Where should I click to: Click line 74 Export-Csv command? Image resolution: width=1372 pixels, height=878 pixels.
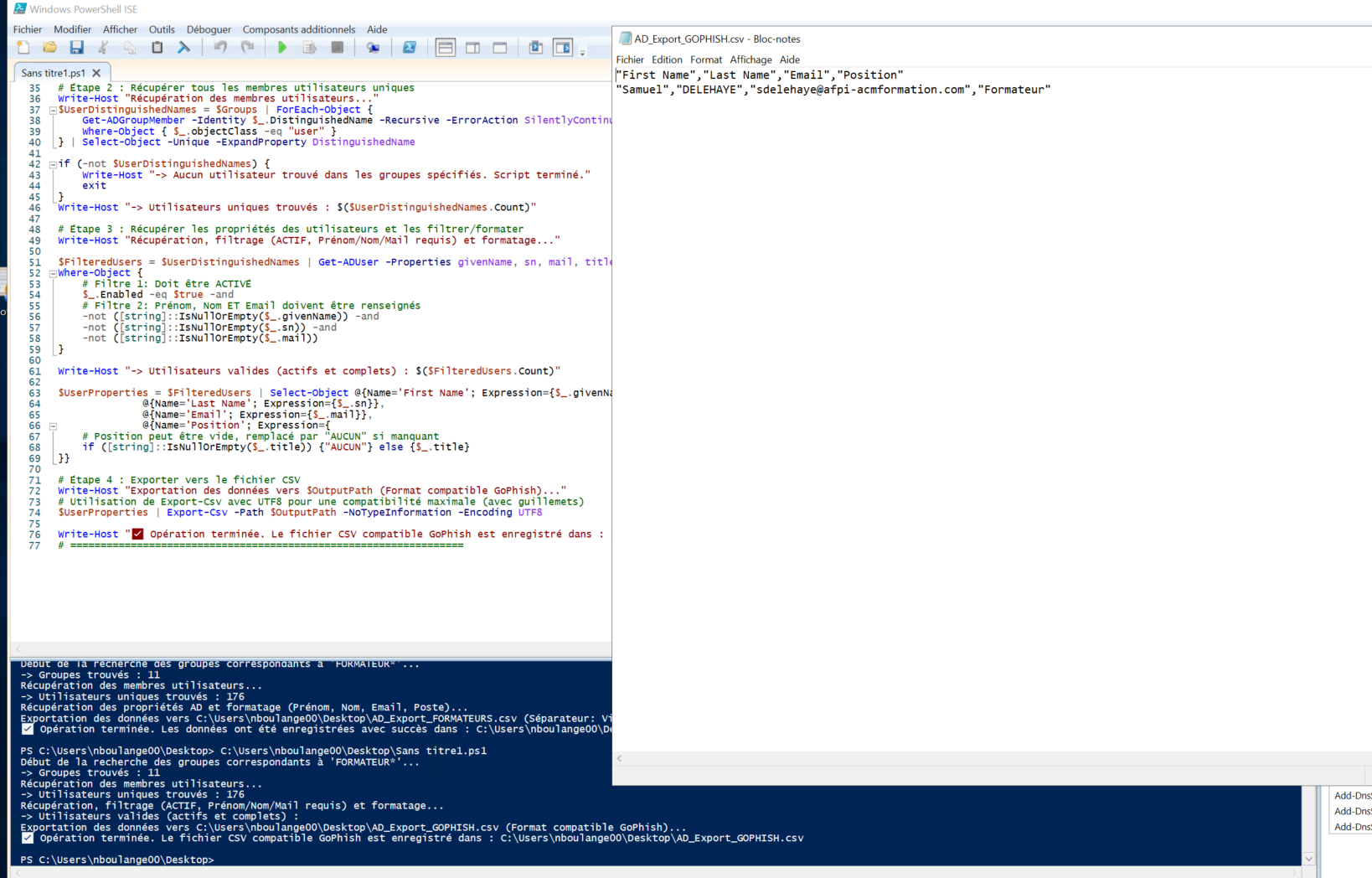(300, 513)
